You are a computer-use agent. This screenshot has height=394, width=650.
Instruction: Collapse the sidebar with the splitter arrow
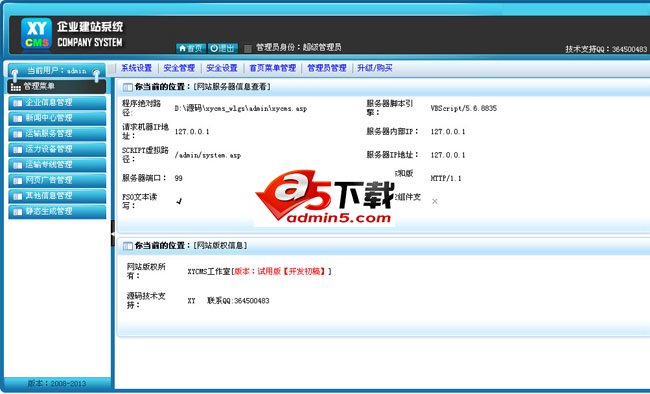(x=112, y=234)
